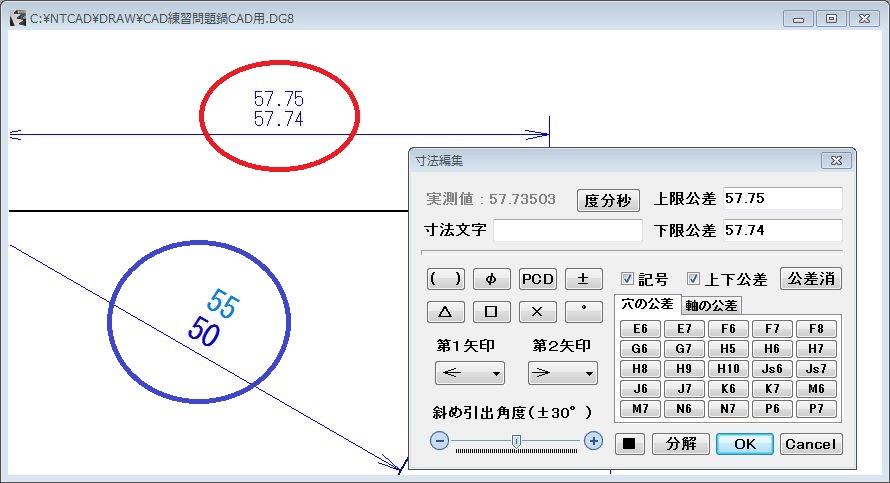Click the 度分秒 button
Image resolution: width=890 pixels, height=483 pixels.
tap(608, 200)
